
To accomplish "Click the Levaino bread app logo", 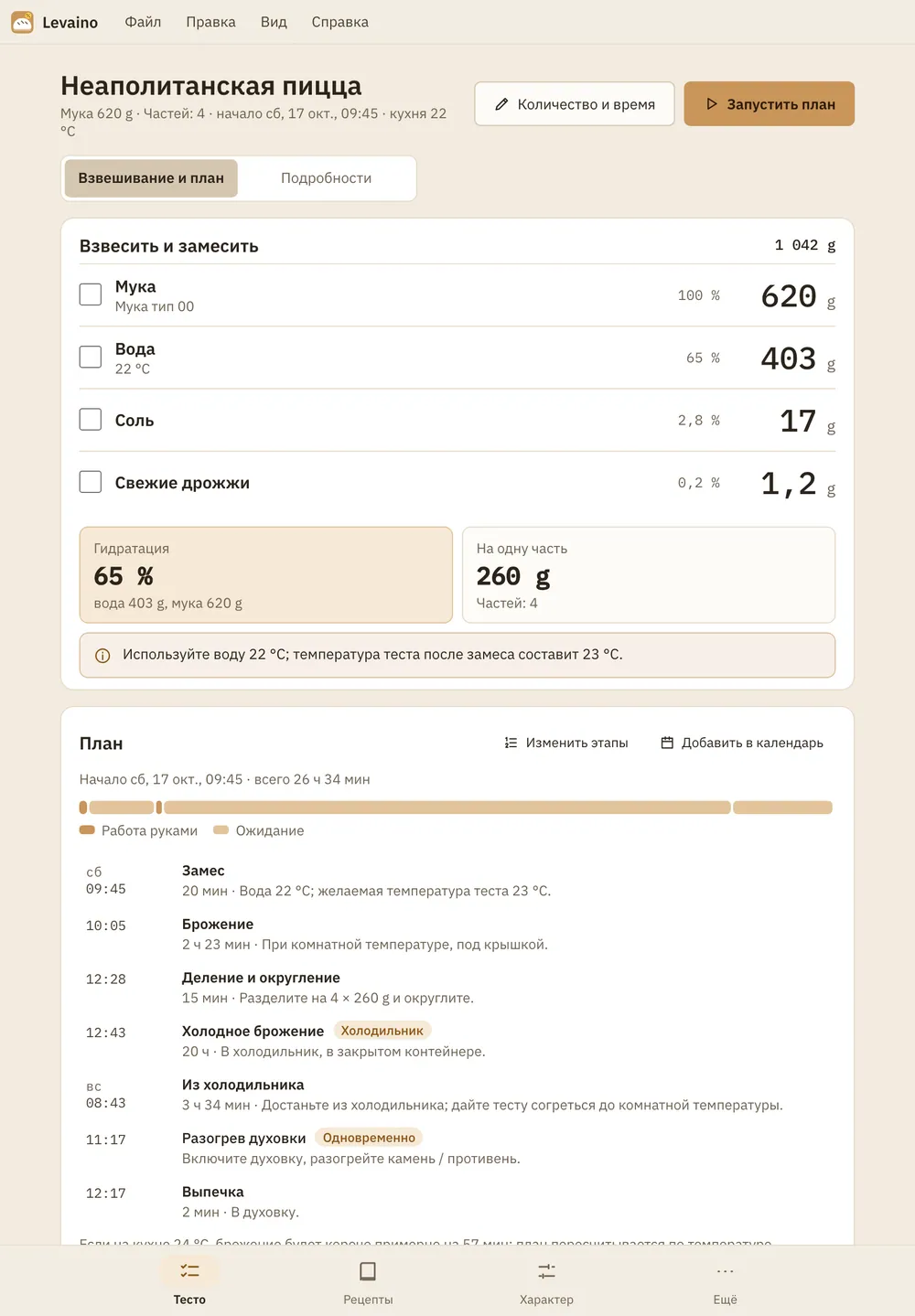I will point(22,22).
